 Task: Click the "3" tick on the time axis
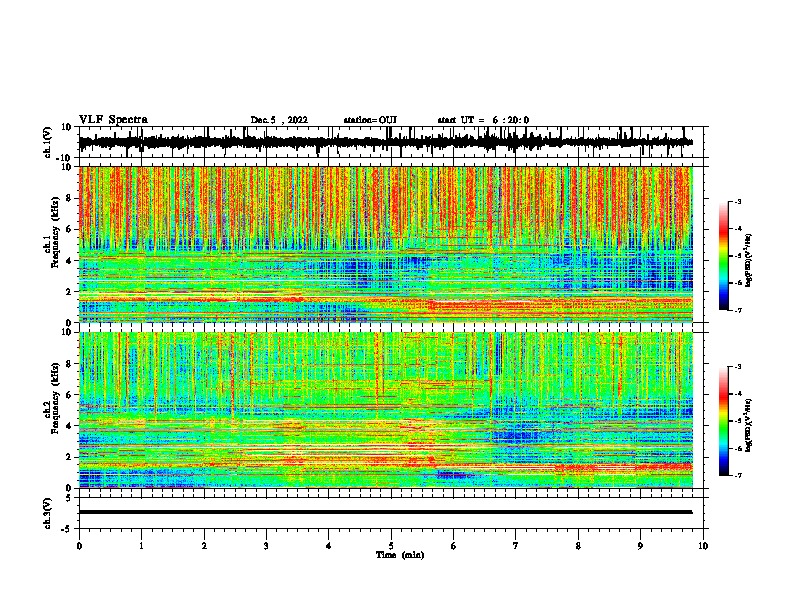[x=266, y=546]
